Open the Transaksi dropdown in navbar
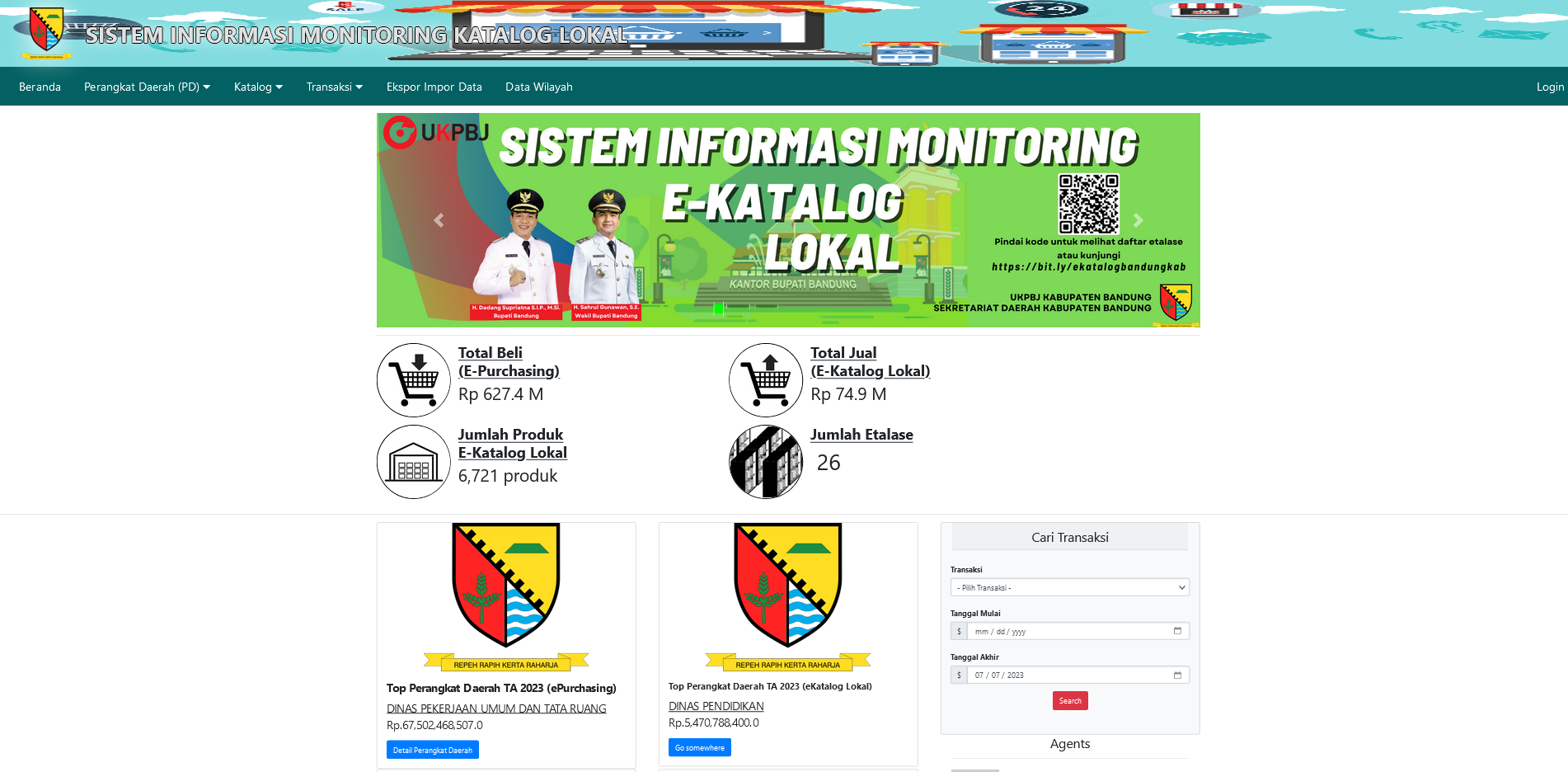This screenshot has width=1568, height=772. click(334, 87)
